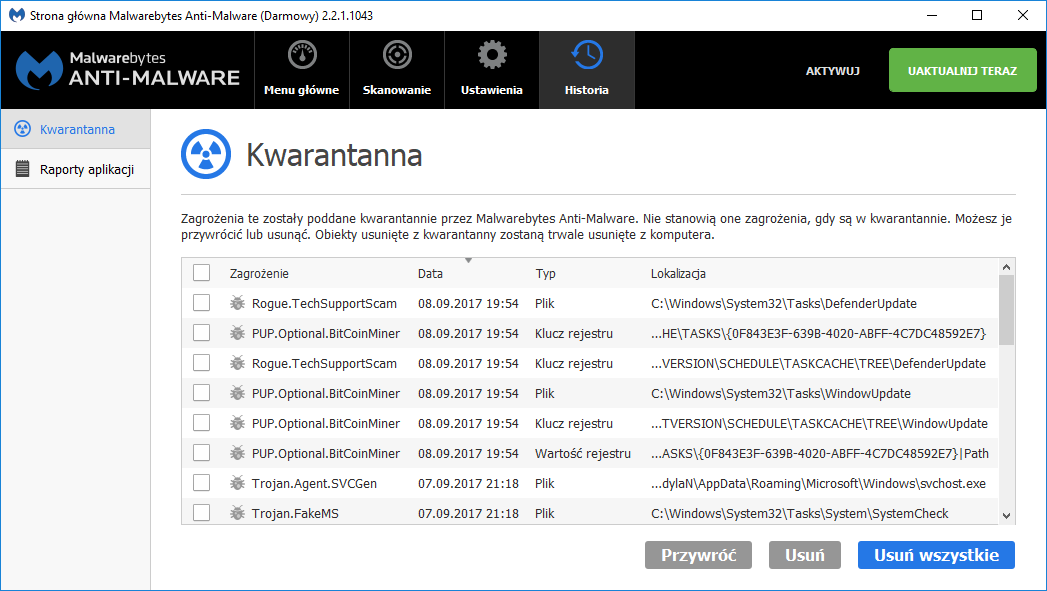Check the box for TASKCACHE\TREE\WindowUpdate row
The image size is (1047, 591).
point(201,423)
